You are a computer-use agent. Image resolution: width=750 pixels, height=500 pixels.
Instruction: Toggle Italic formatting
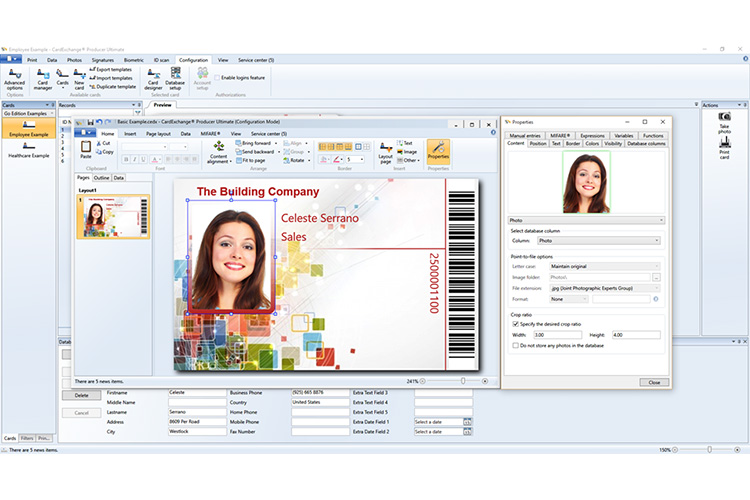pyautogui.click(x=135, y=159)
